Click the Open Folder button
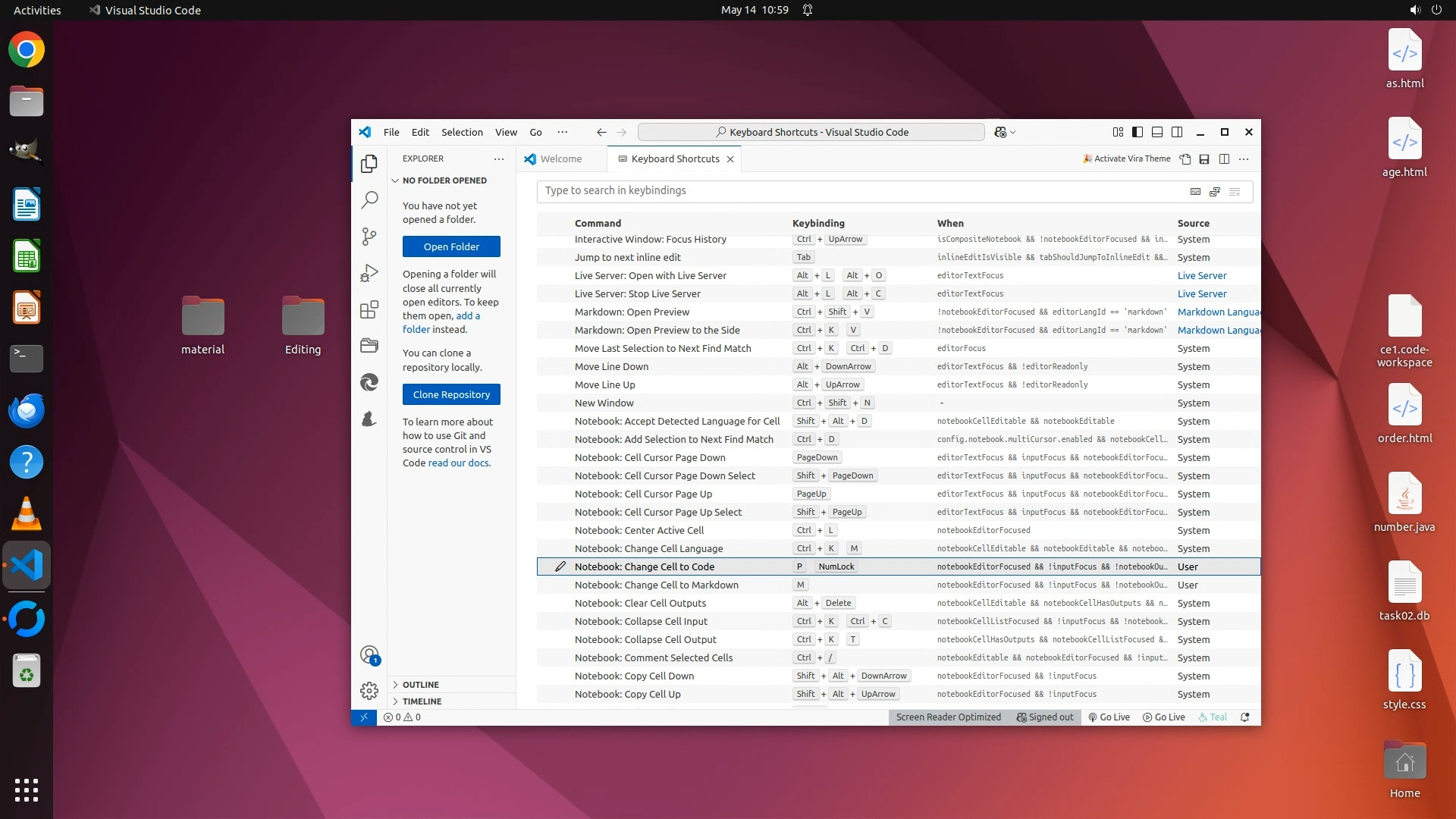The height and width of the screenshot is (819, 1456). (451, 246)
